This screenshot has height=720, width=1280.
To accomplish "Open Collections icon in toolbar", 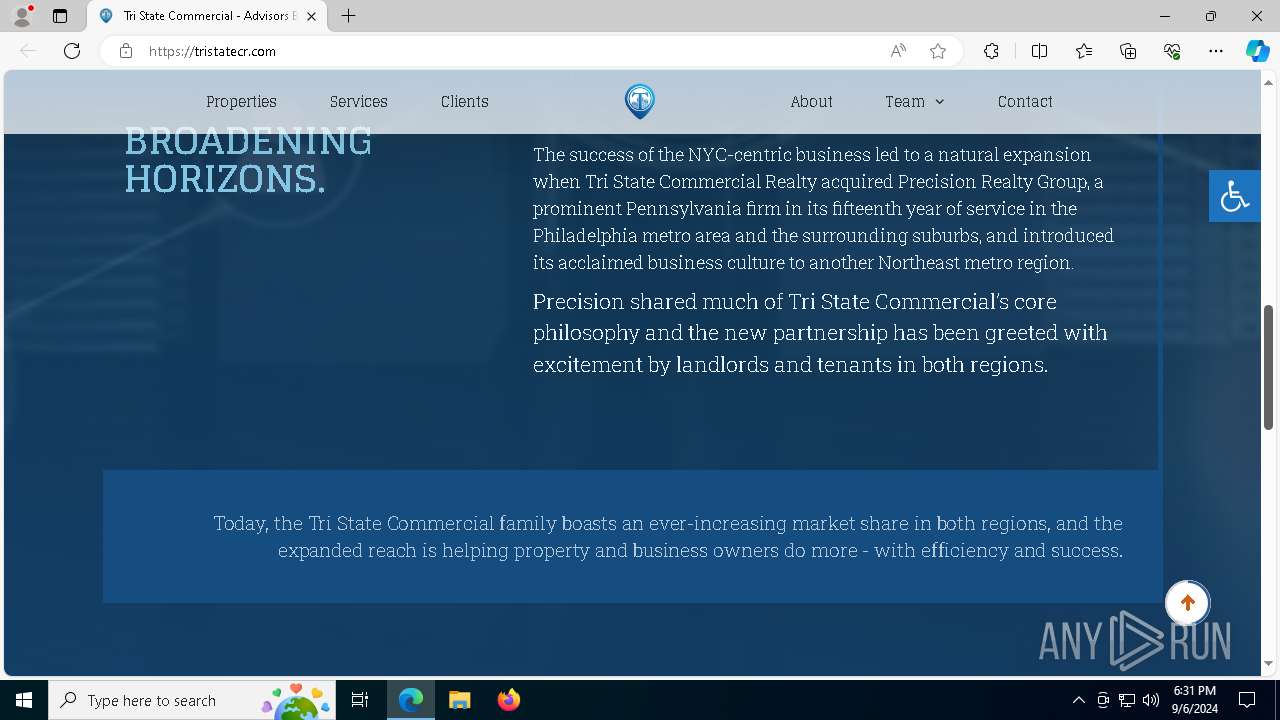I will pos(1128,51).
